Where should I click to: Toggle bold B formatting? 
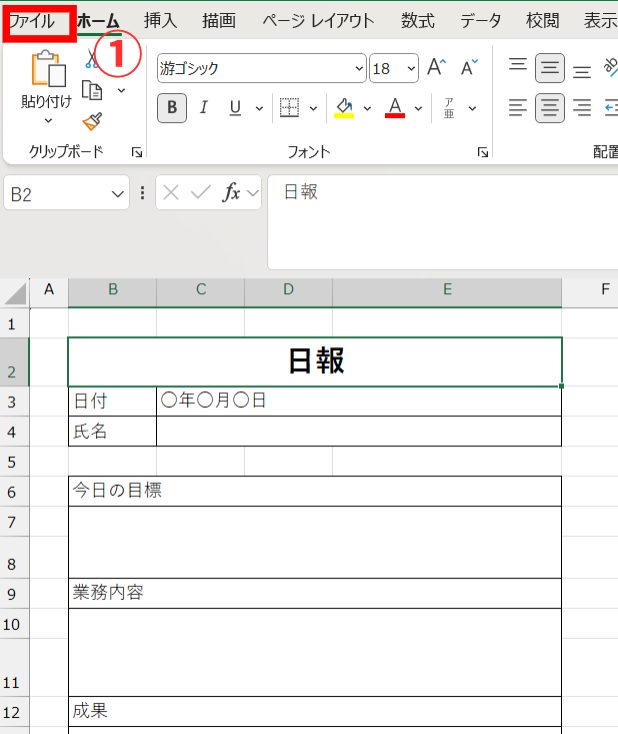pos(172,108)
